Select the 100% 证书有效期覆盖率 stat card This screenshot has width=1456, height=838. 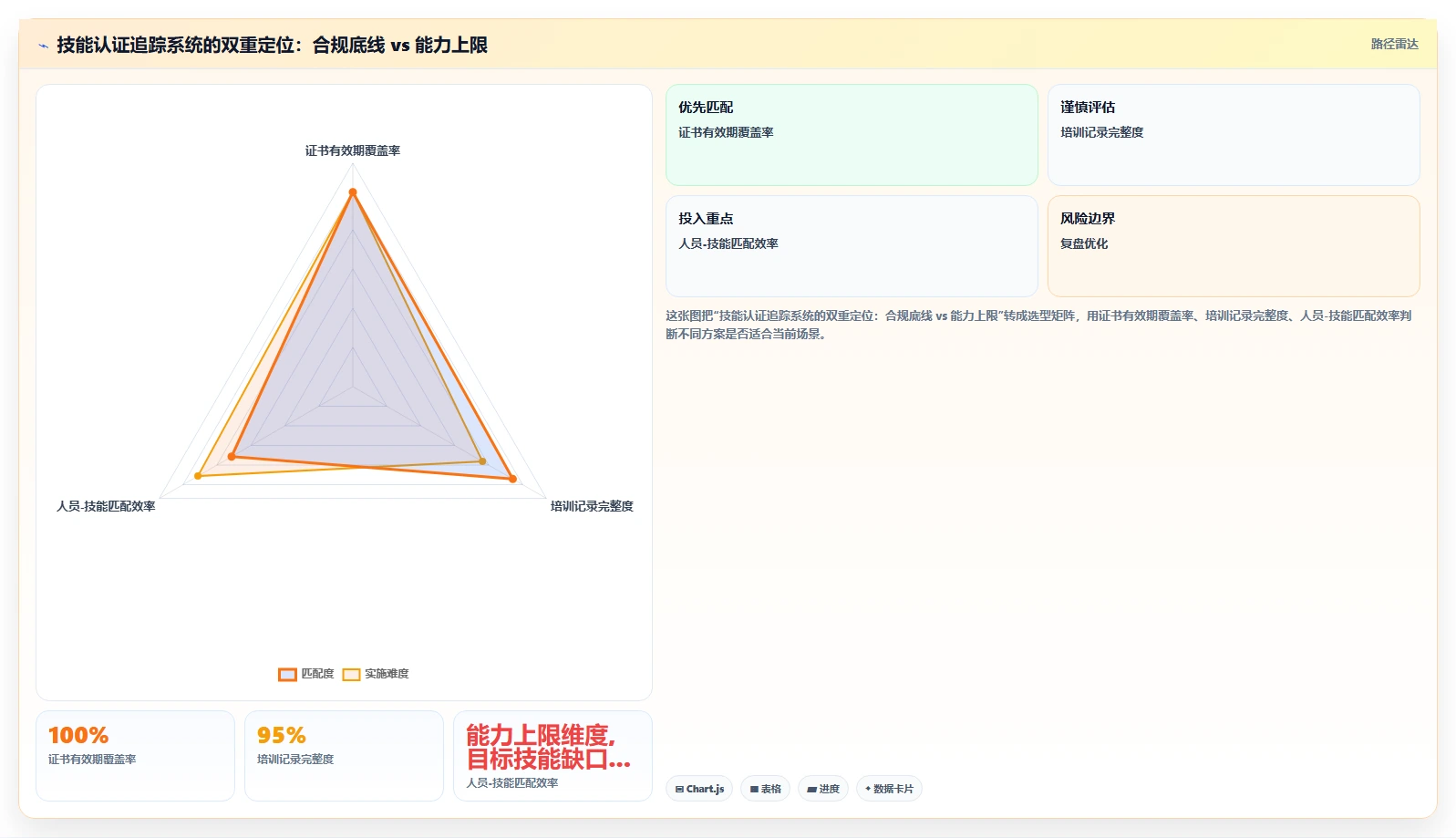(x=135, y=756)
